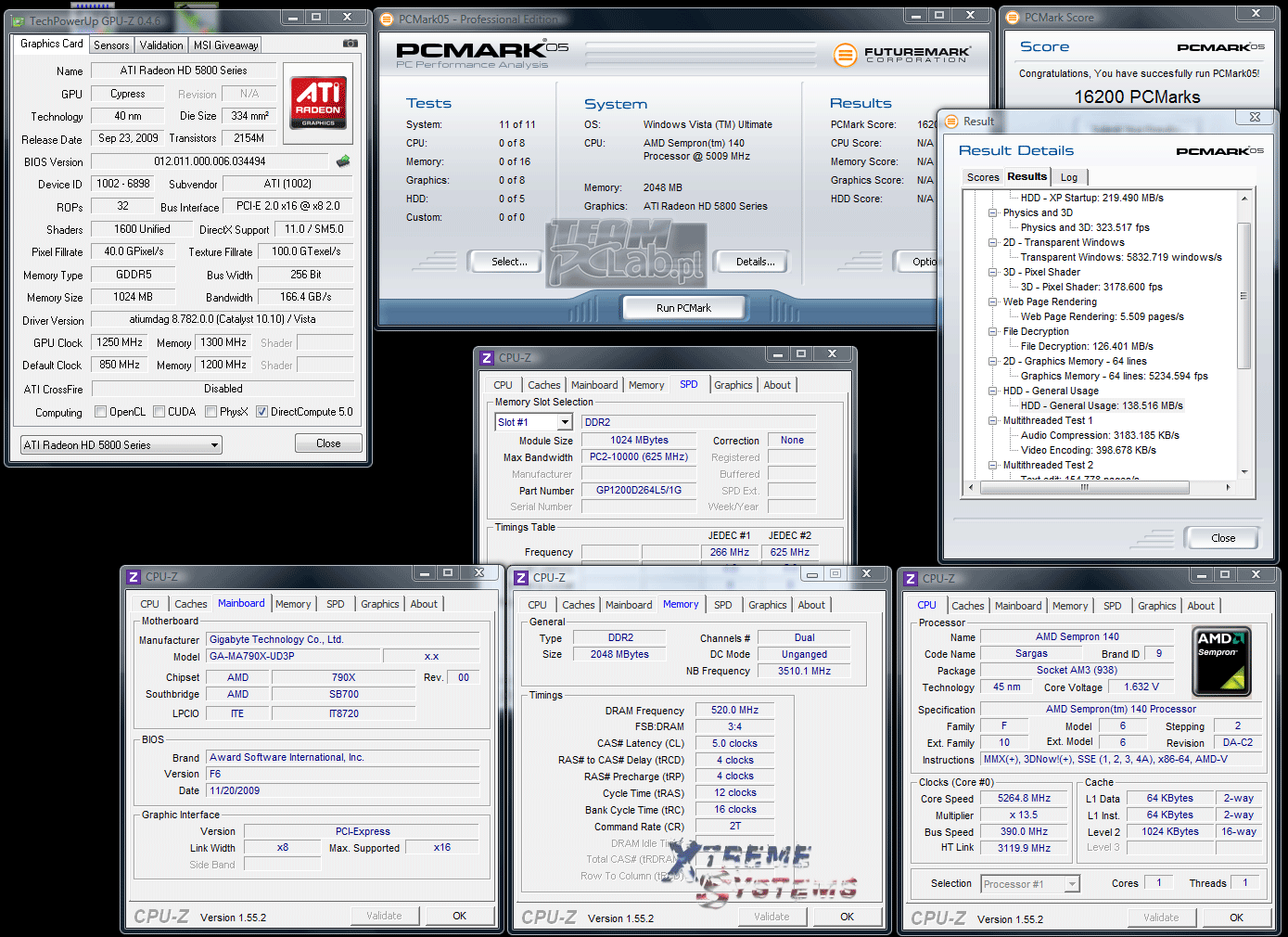Click the PCMark05 title bar orange icon
The width and height of the screenshot is (1288, 937).
(388, 19)
